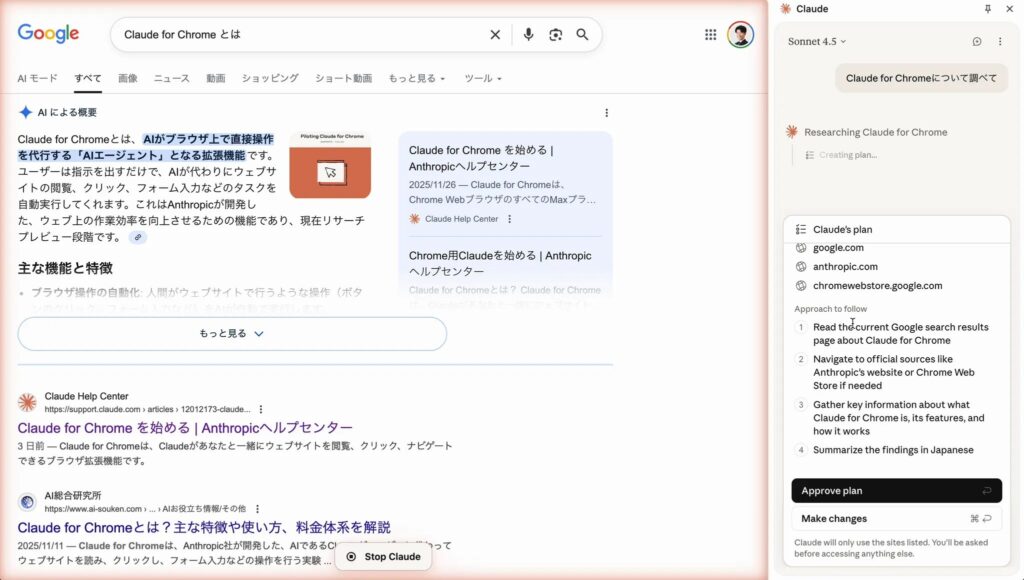Viewport: 1024px width, 580px height.
Task: Expand AI overview with もっと見る button
Action: (232, 334)
